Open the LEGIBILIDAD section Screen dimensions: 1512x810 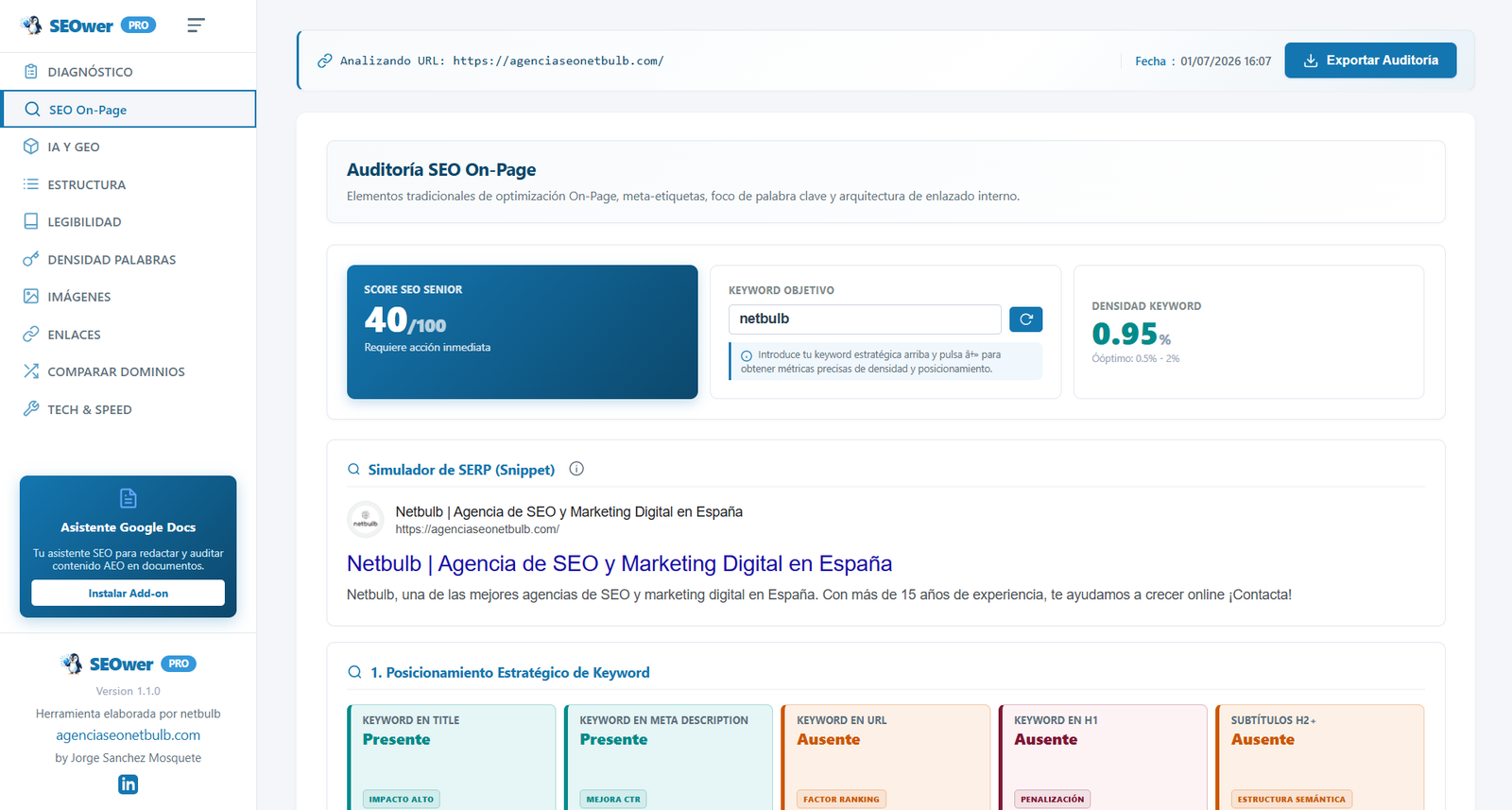coord(129,221)
